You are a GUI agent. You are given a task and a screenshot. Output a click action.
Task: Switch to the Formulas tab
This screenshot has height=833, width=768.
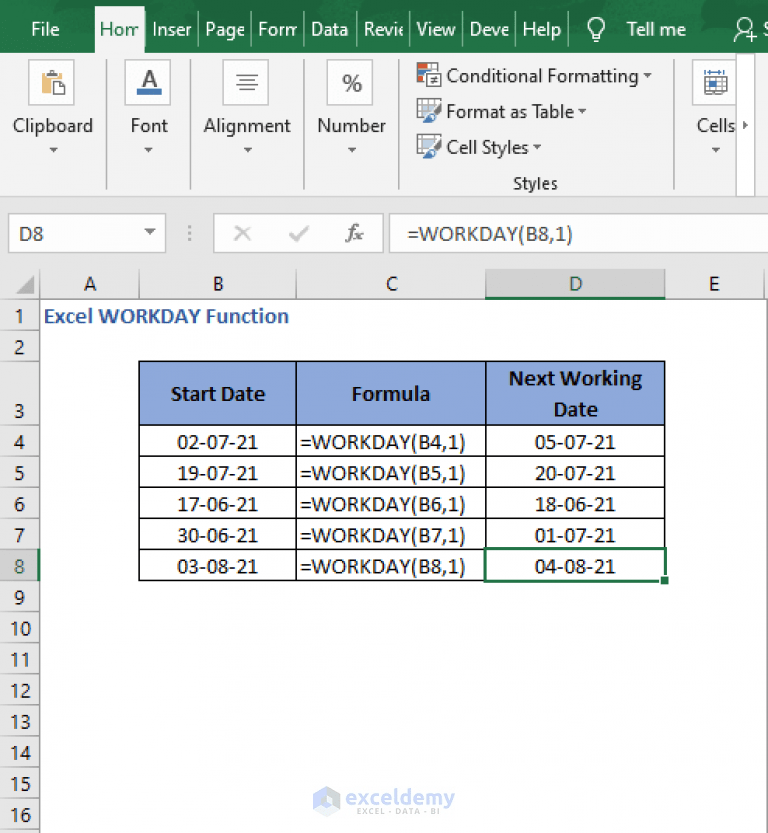[277, 29]
